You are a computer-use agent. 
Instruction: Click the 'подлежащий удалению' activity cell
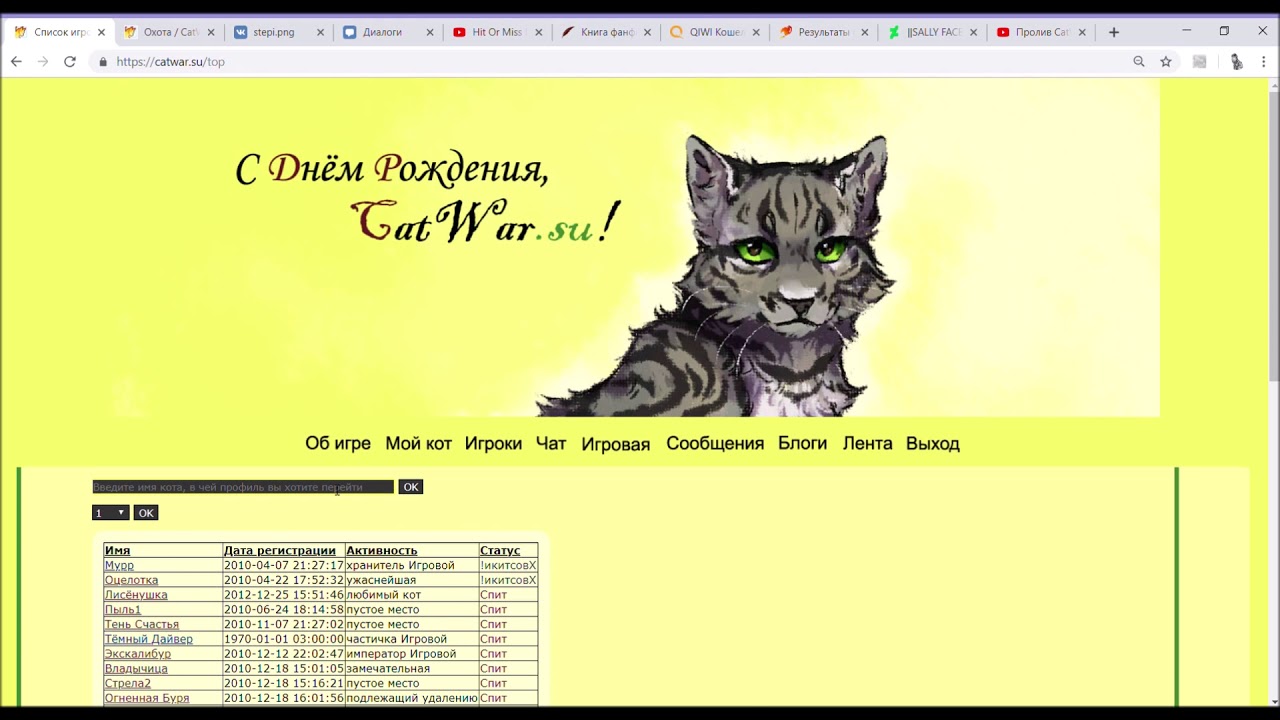pyautogui.click(x=412, y=698)
